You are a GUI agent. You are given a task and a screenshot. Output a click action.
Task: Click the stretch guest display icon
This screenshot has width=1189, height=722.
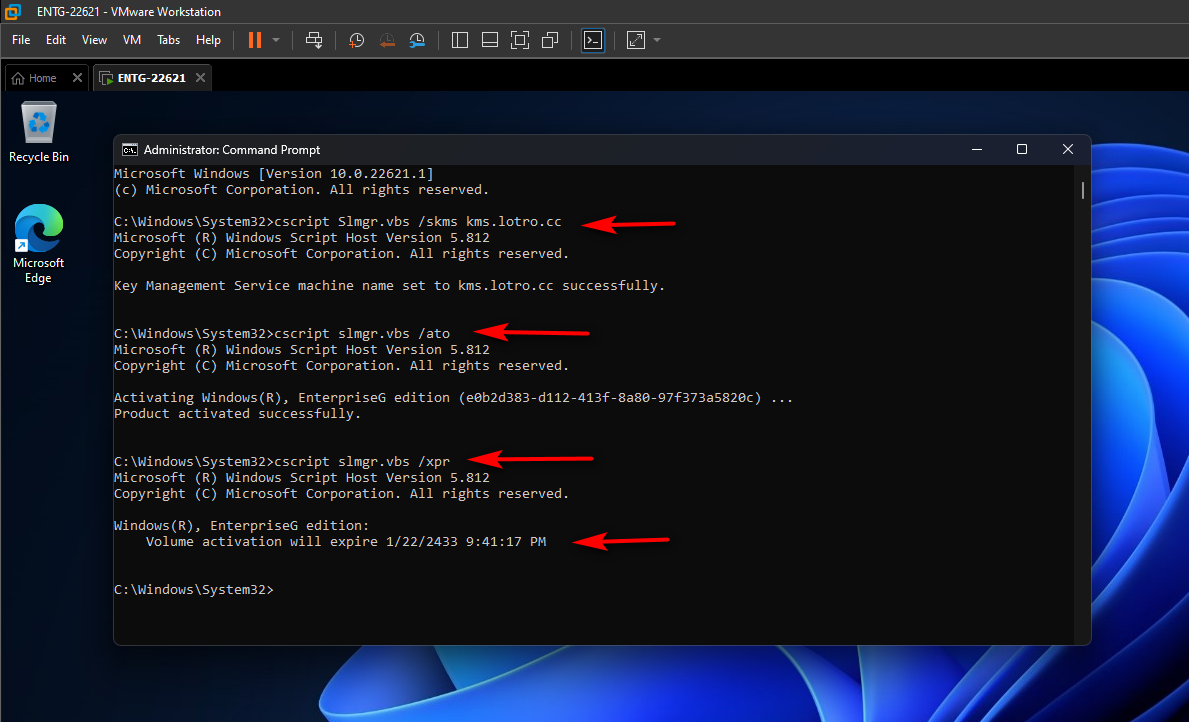635,40
